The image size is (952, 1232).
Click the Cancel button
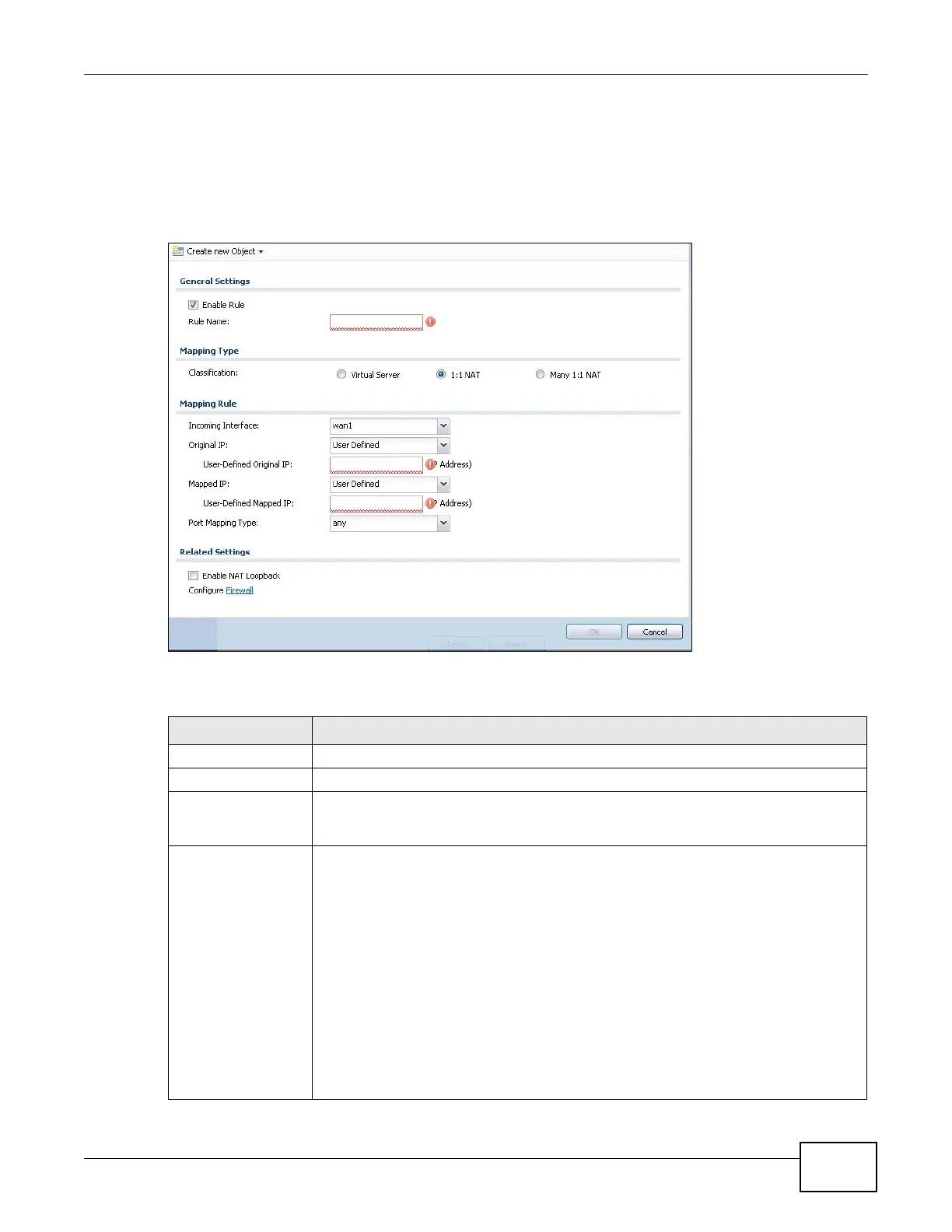click(x=655, y=632)
